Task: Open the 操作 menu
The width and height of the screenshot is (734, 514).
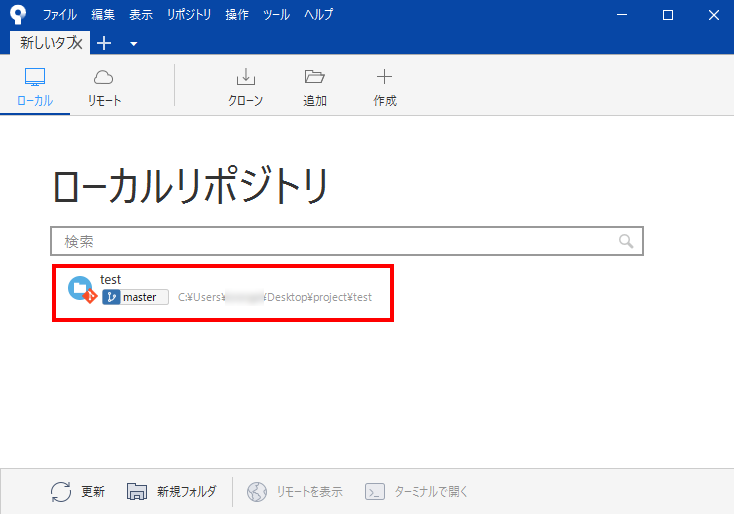Action: coord(237,15)
